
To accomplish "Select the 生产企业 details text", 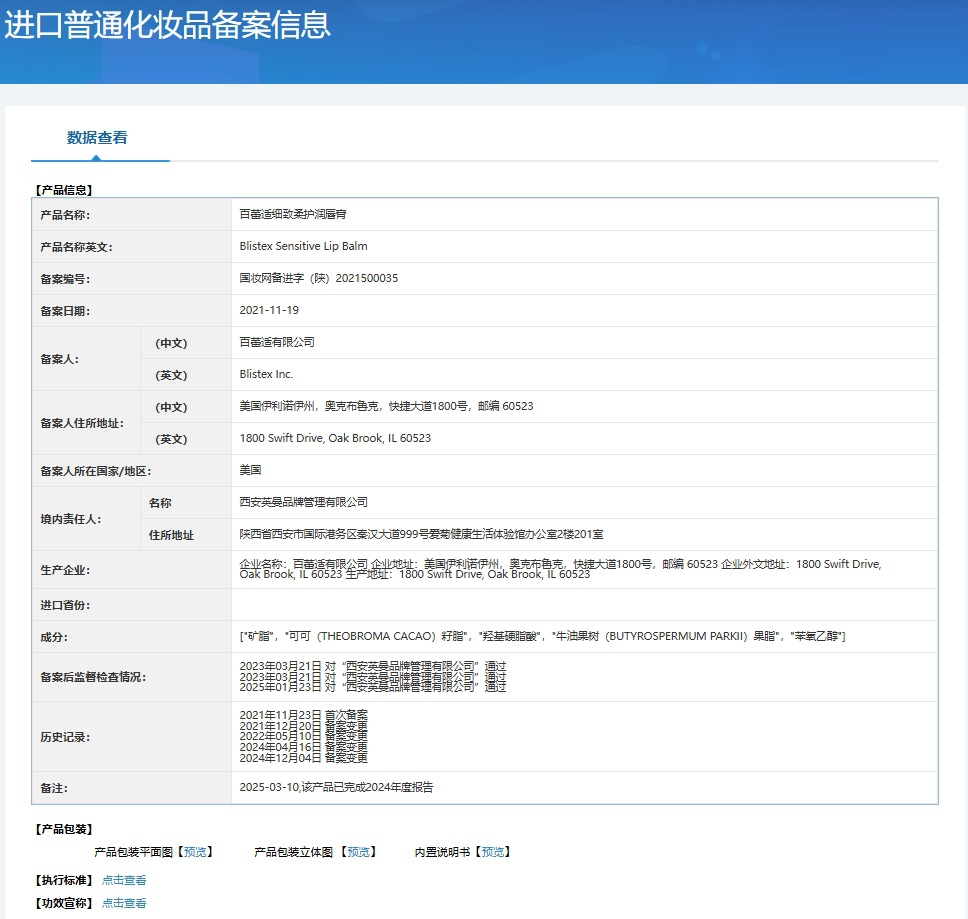I will [560, 569].
